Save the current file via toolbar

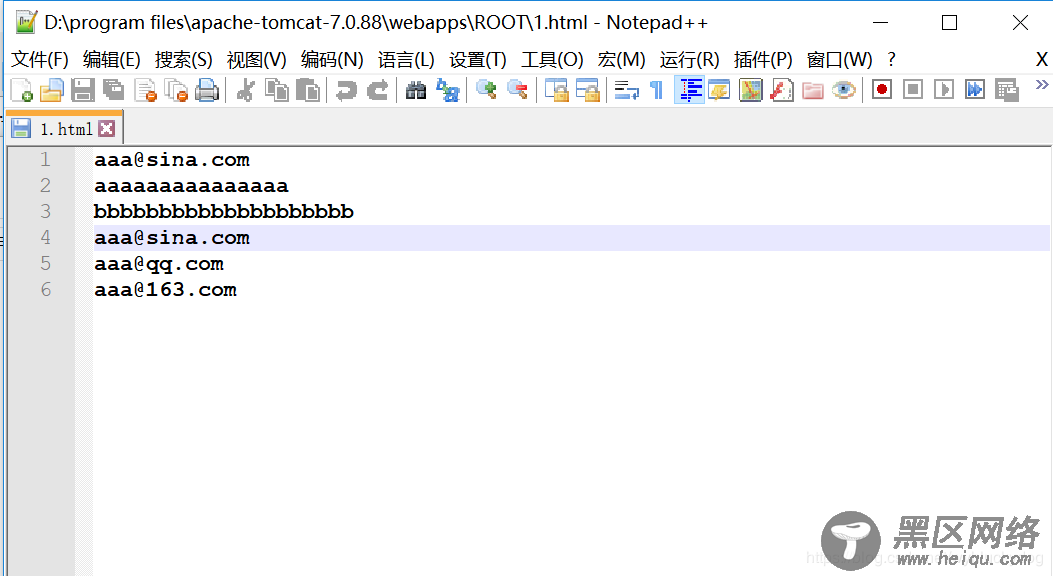click(83, 90)
